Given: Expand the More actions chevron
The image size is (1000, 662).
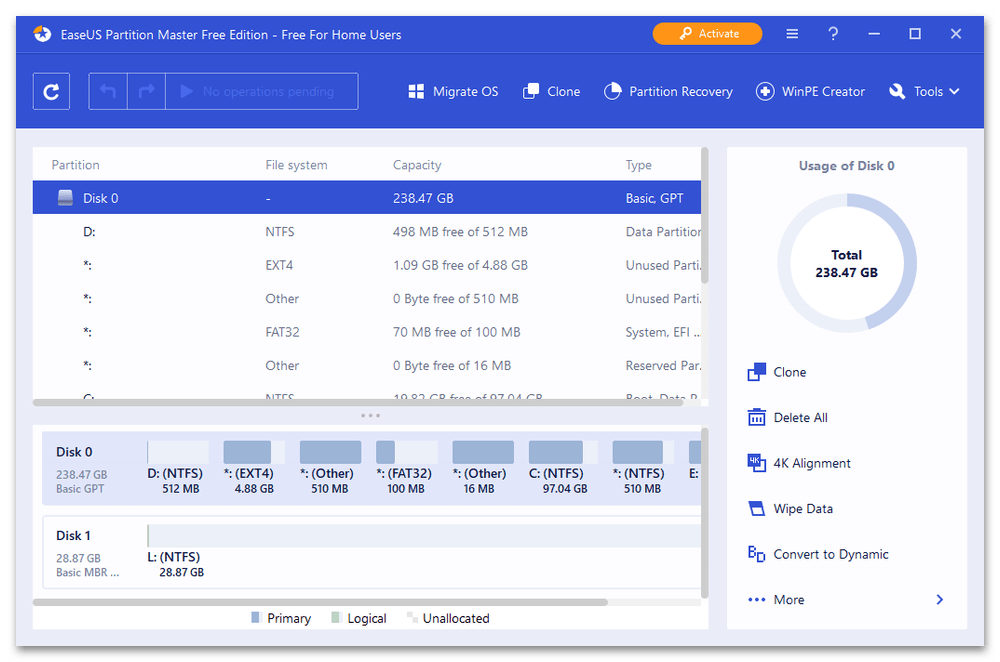Looking at the screenshot, I should 939,600.
